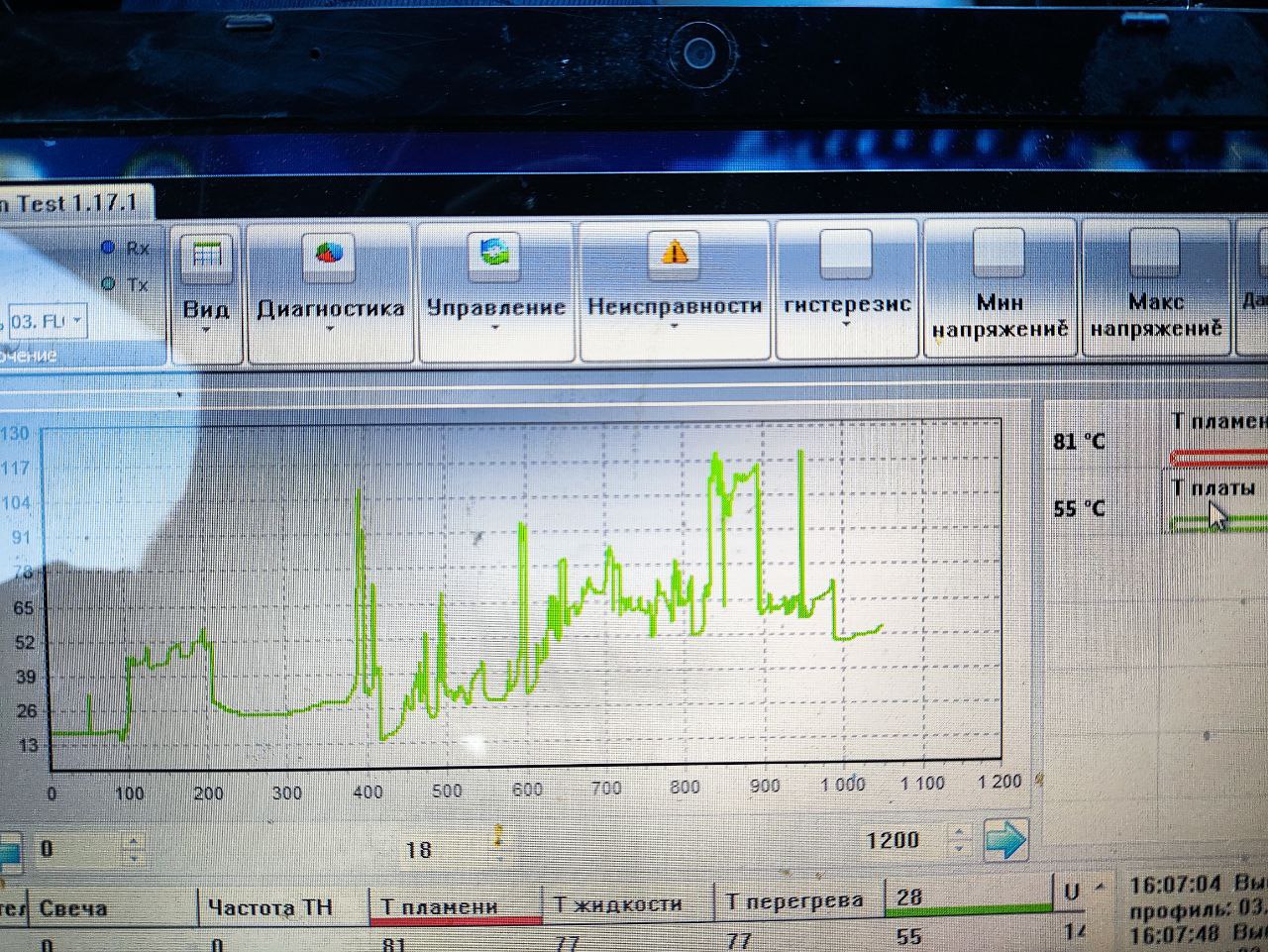Click the blue right arrow beside 1200

tap(1005, 841)
